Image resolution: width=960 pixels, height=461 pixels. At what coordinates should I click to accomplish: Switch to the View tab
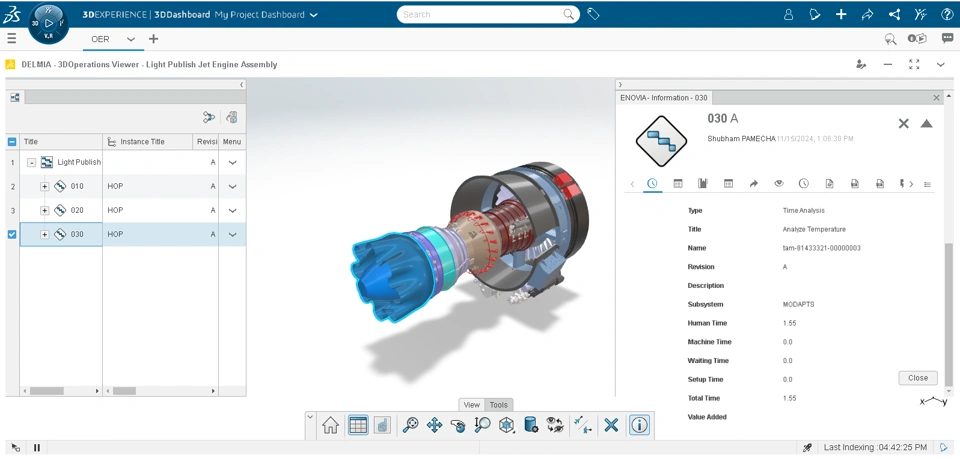pos(471,405)
